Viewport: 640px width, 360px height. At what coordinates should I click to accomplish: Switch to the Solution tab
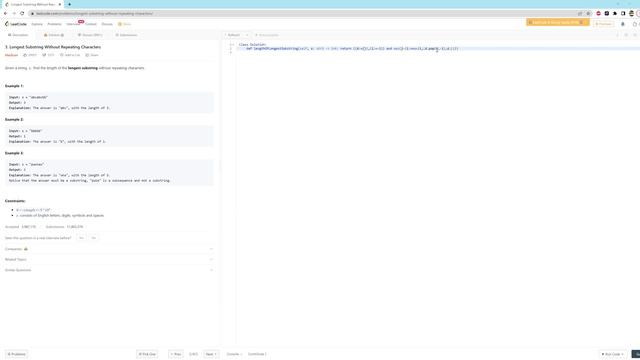tap(54, 35)
